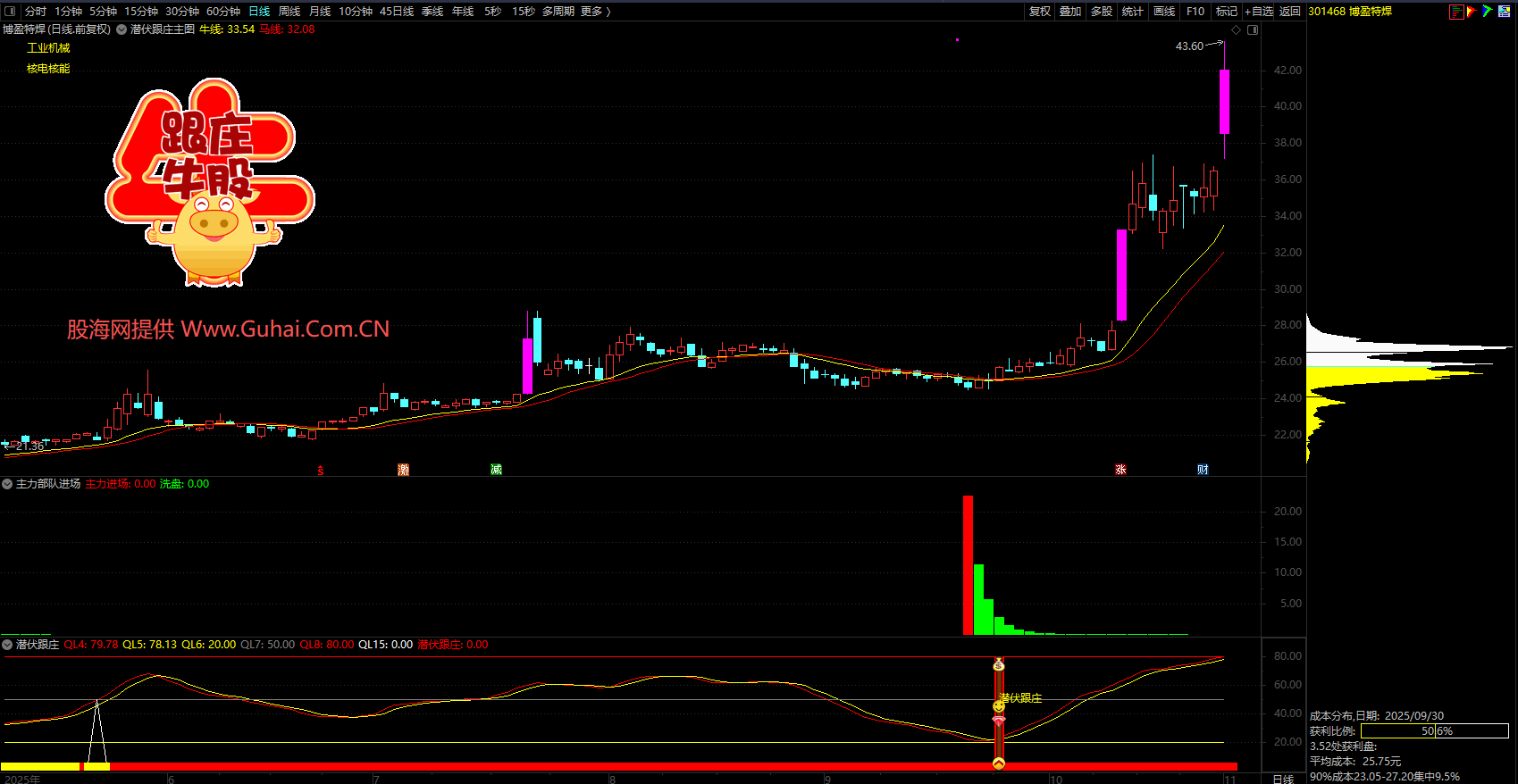1518x784 pixels.
Task: Toggle the 日线 button at the bottom-right corner
Action: coord(1283,779)
